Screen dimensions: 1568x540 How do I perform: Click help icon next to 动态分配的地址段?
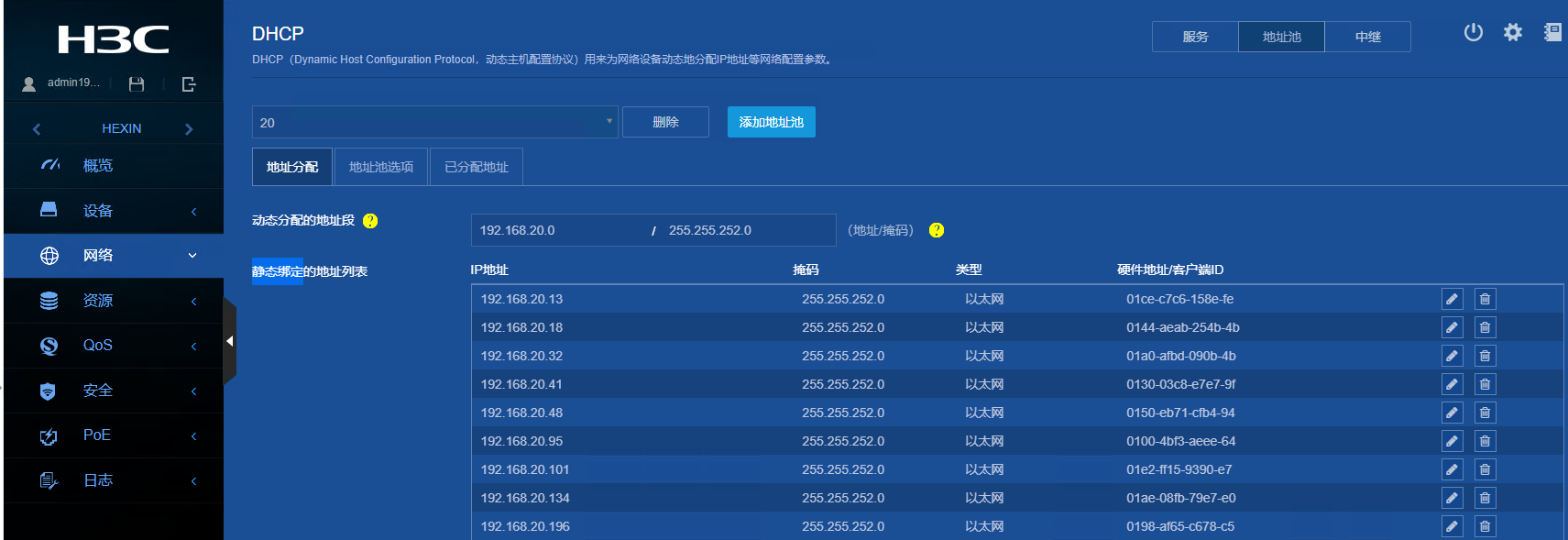click(x=370, y=221)
